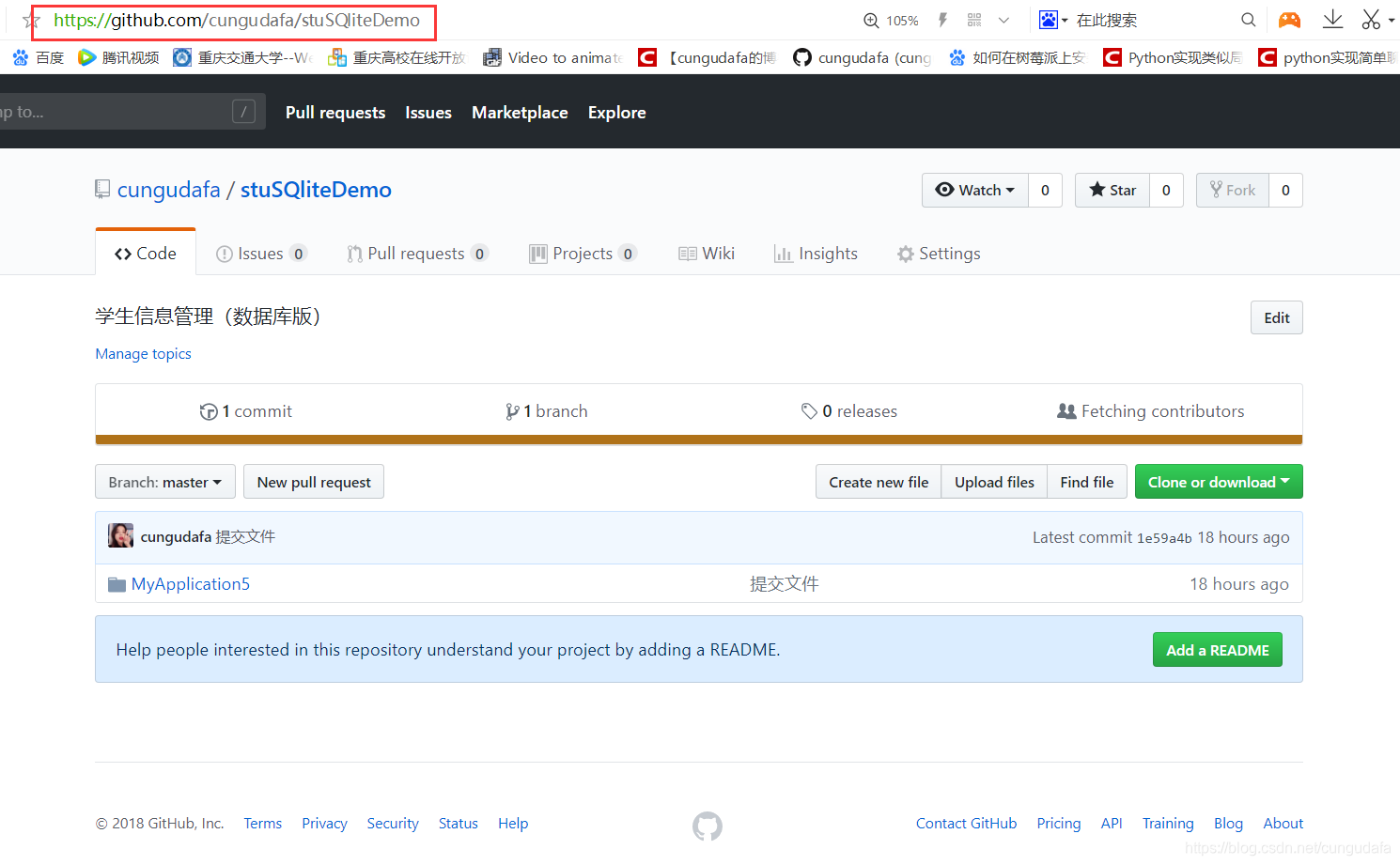Click Find file button
The height and width of the screenshot is (865, 1400).
point(1087,482)
